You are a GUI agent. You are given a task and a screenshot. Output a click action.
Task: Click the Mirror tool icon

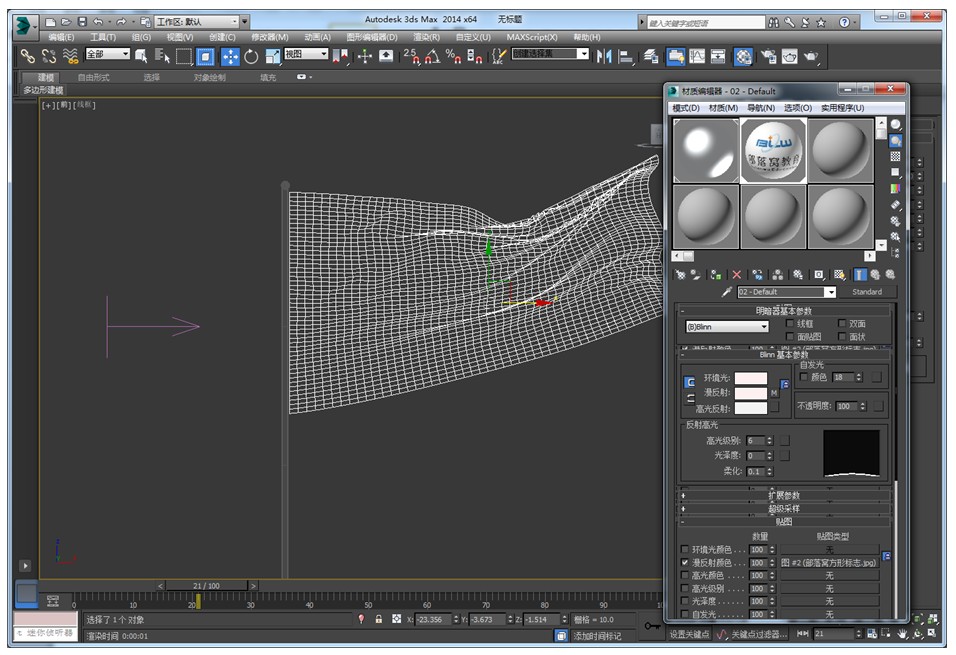(604, 57)
